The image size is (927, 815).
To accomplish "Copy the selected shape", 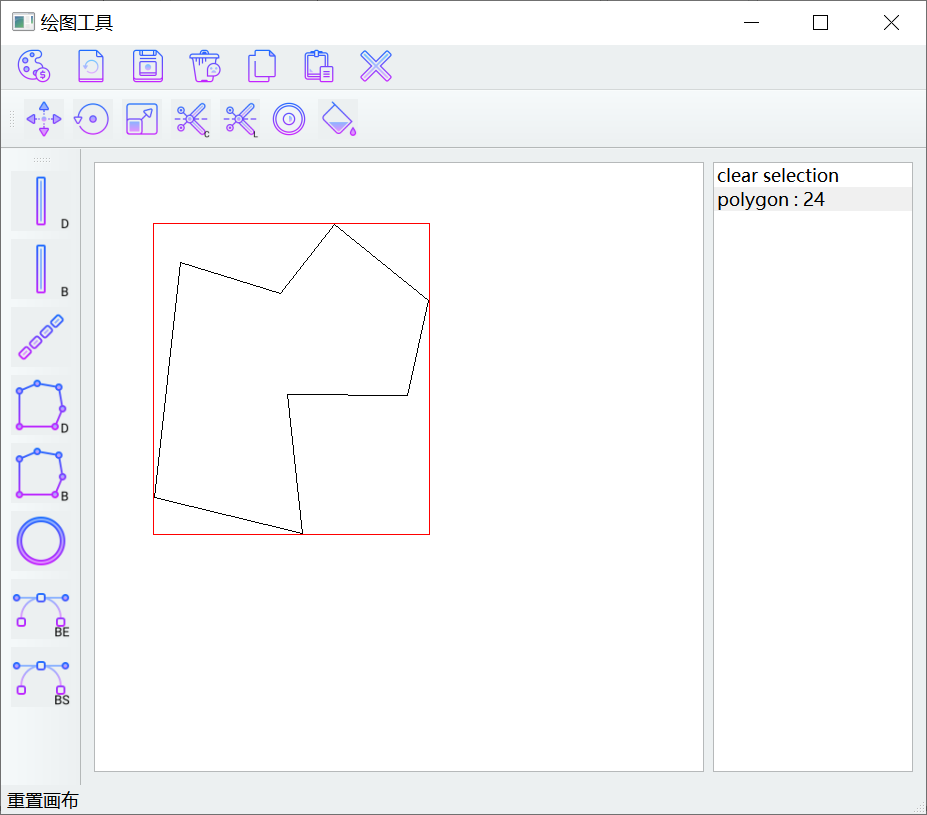I will [262, 66].
